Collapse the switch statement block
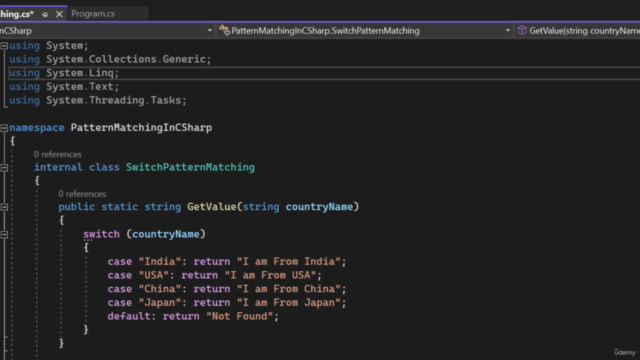640x360 pixels. click(x=4, y=234)
